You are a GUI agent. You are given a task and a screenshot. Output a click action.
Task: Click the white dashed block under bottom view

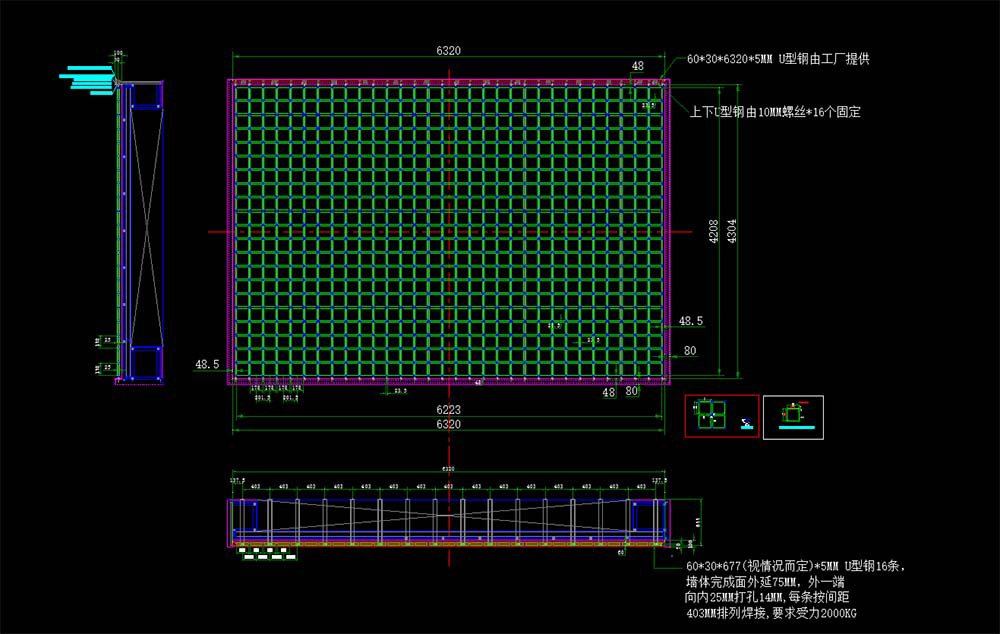(267, 552)
